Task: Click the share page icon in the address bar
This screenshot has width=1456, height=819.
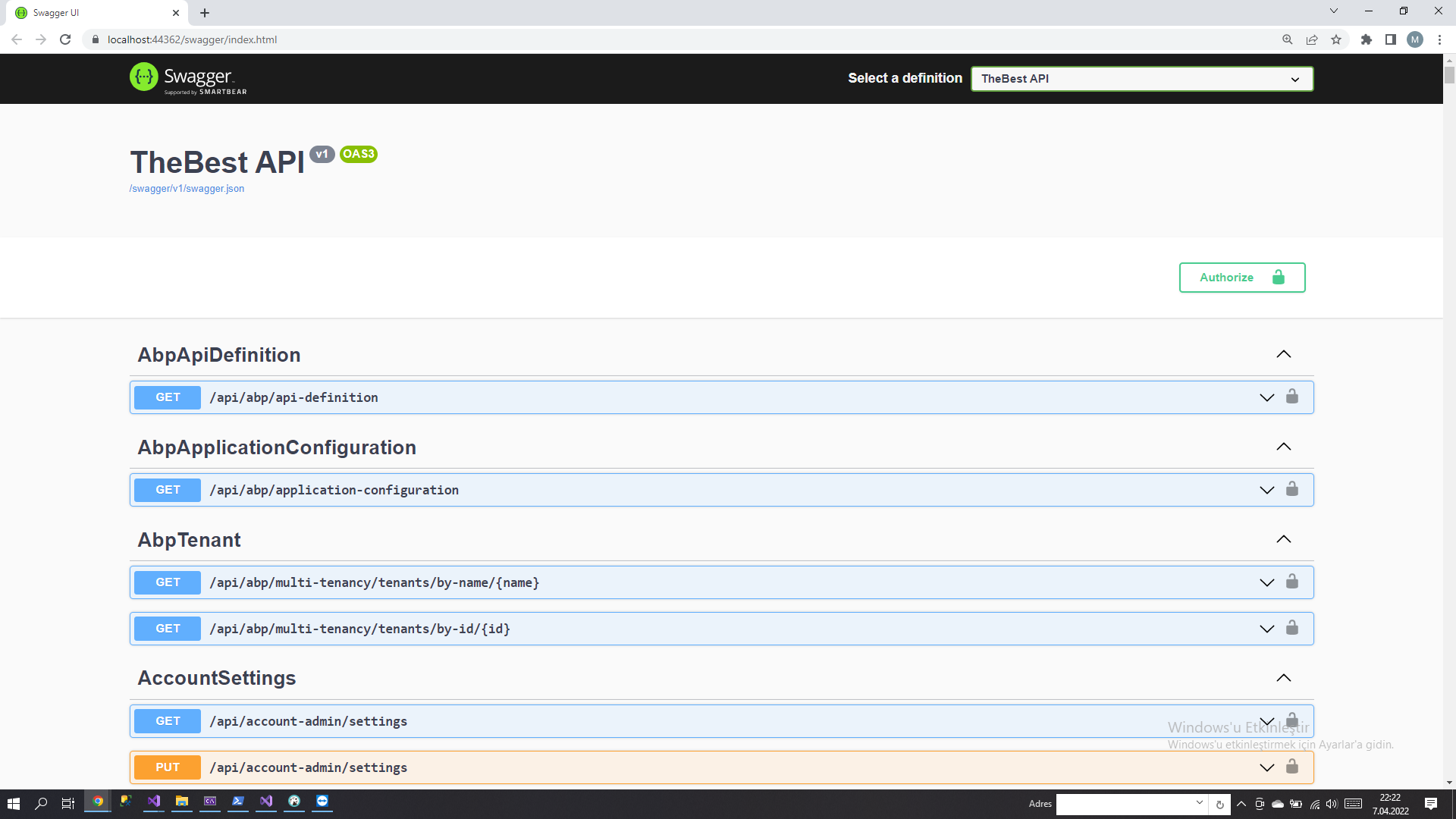Action: 1312,39
